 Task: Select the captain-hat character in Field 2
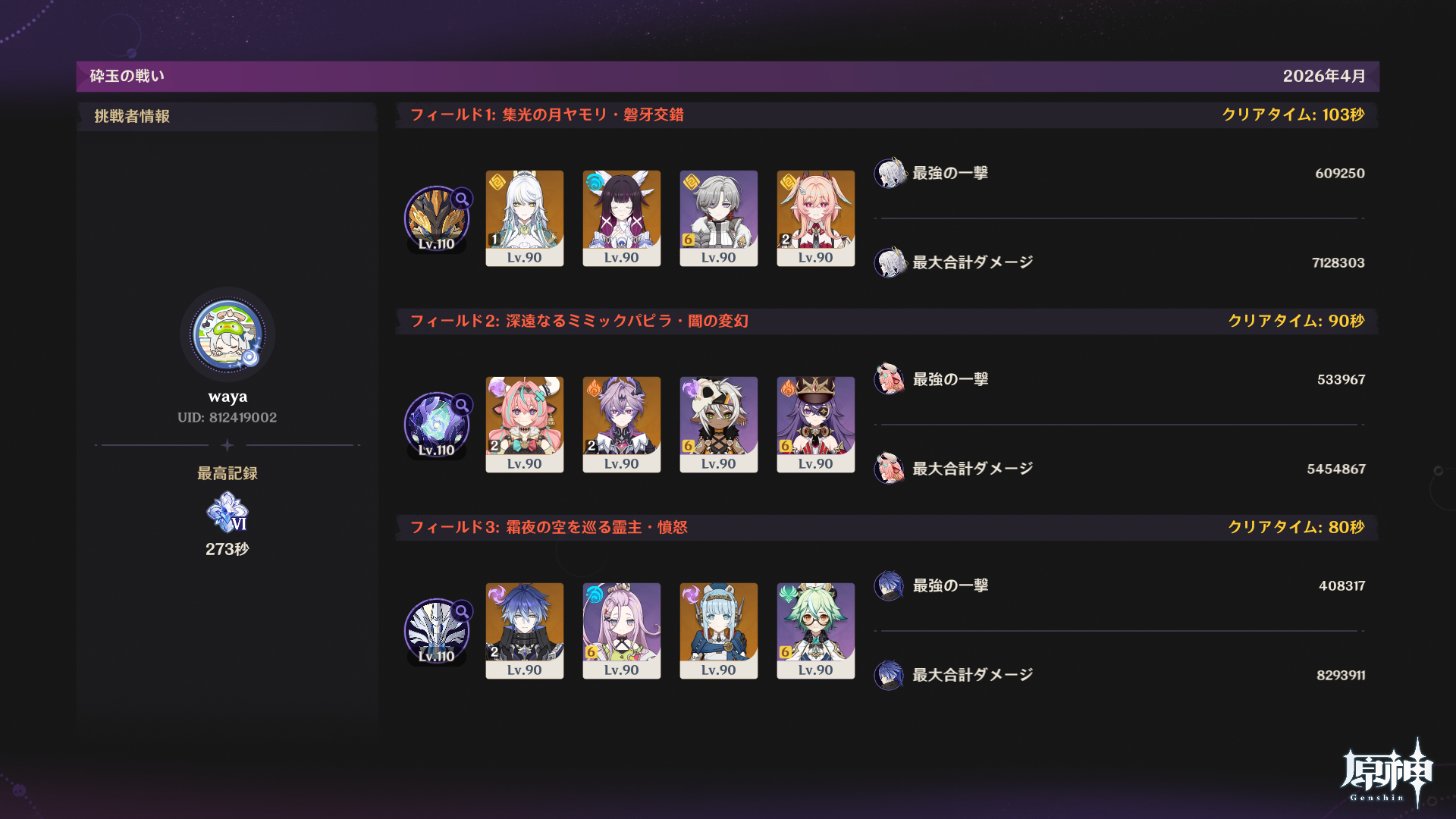(816, 425)
